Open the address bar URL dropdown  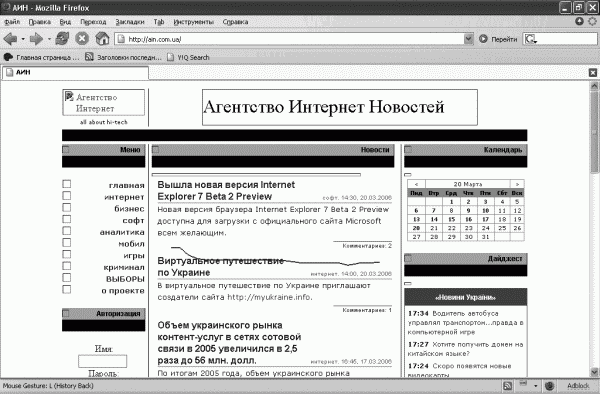pos(469,39)
